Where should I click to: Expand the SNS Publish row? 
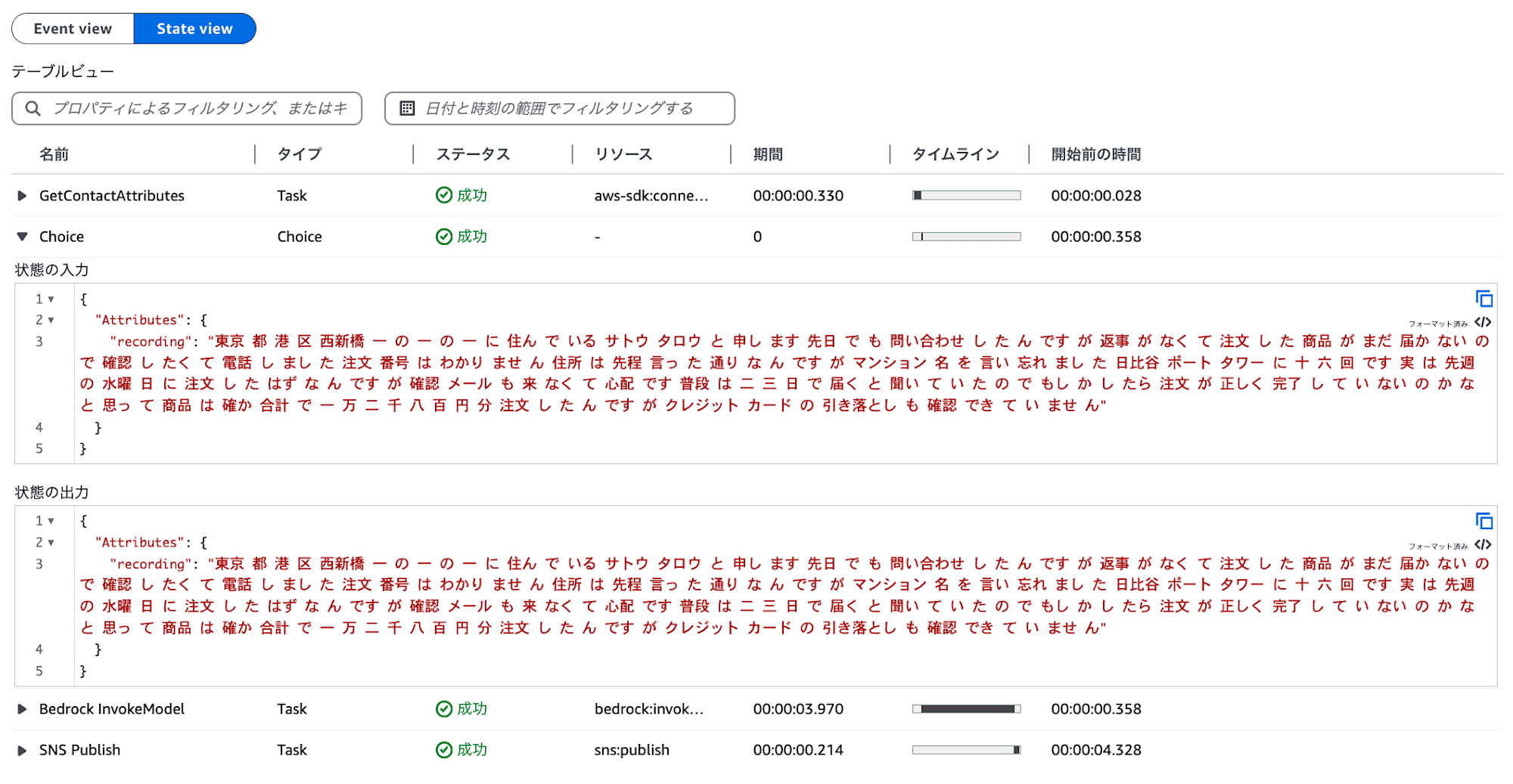click(22, 750)
